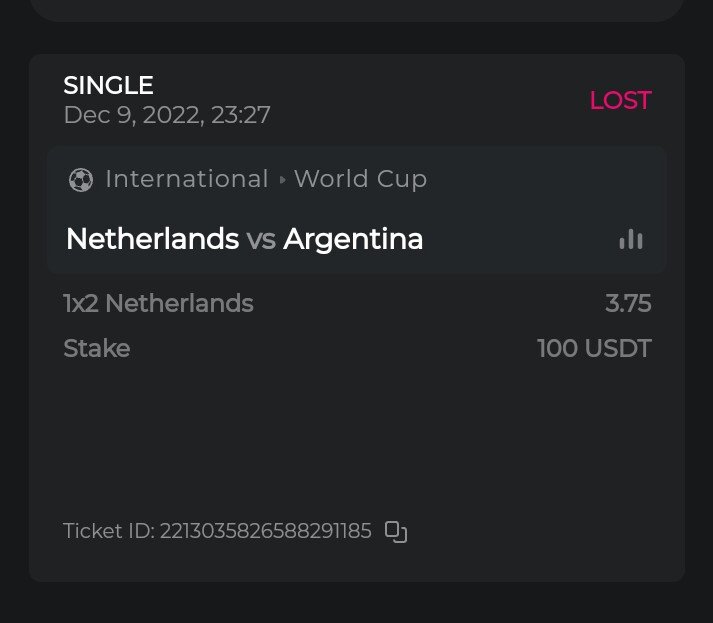This screenshot has height=623, width=713.
Task: Copy the ticket ID using copy icon
Action: [396, 532]
